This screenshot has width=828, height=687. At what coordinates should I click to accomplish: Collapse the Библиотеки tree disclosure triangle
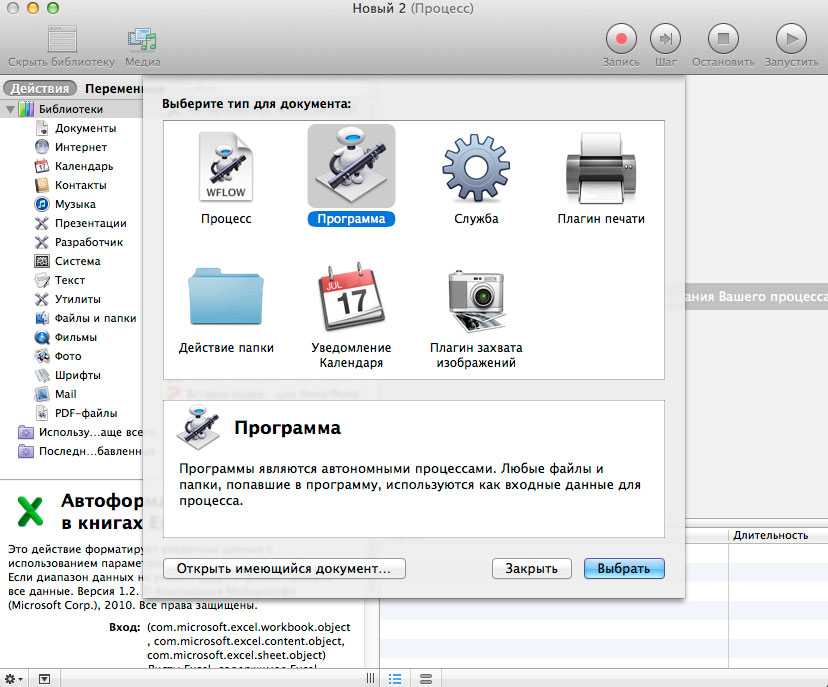(x=10, y=109)
